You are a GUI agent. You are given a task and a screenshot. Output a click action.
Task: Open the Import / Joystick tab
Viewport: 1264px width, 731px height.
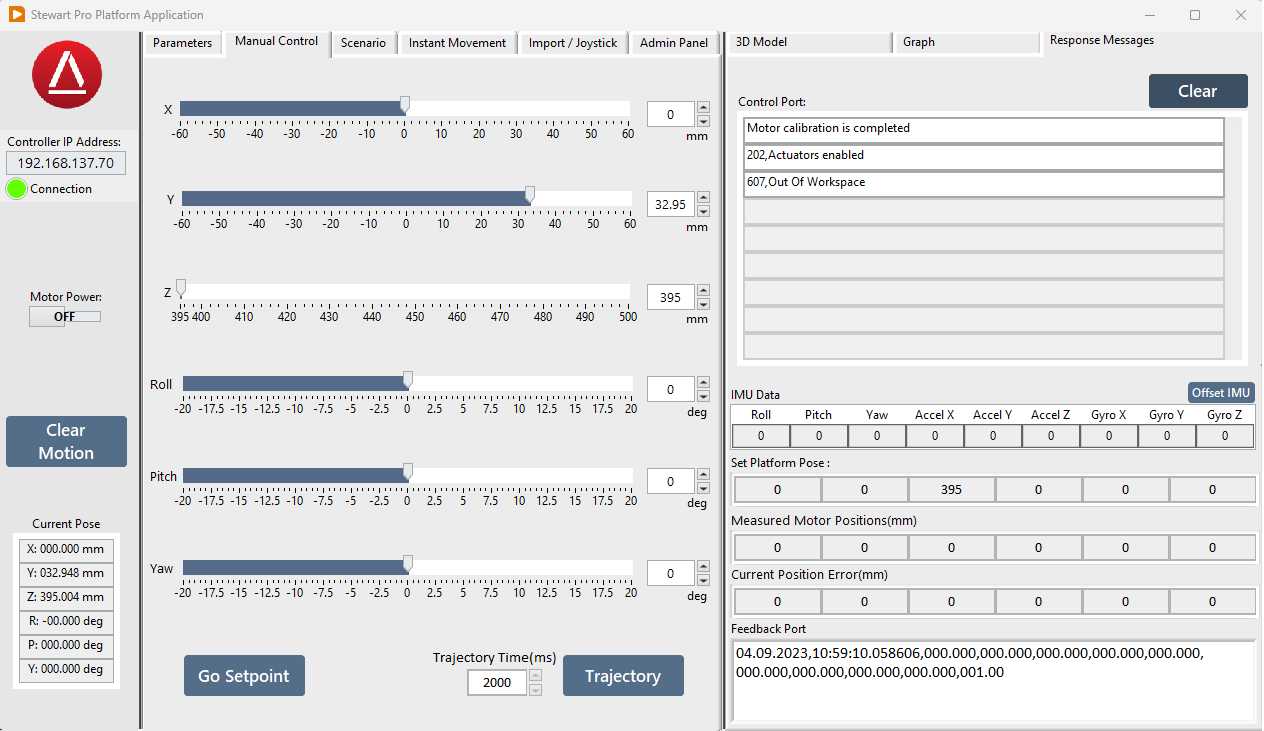[x=573, y=43]
